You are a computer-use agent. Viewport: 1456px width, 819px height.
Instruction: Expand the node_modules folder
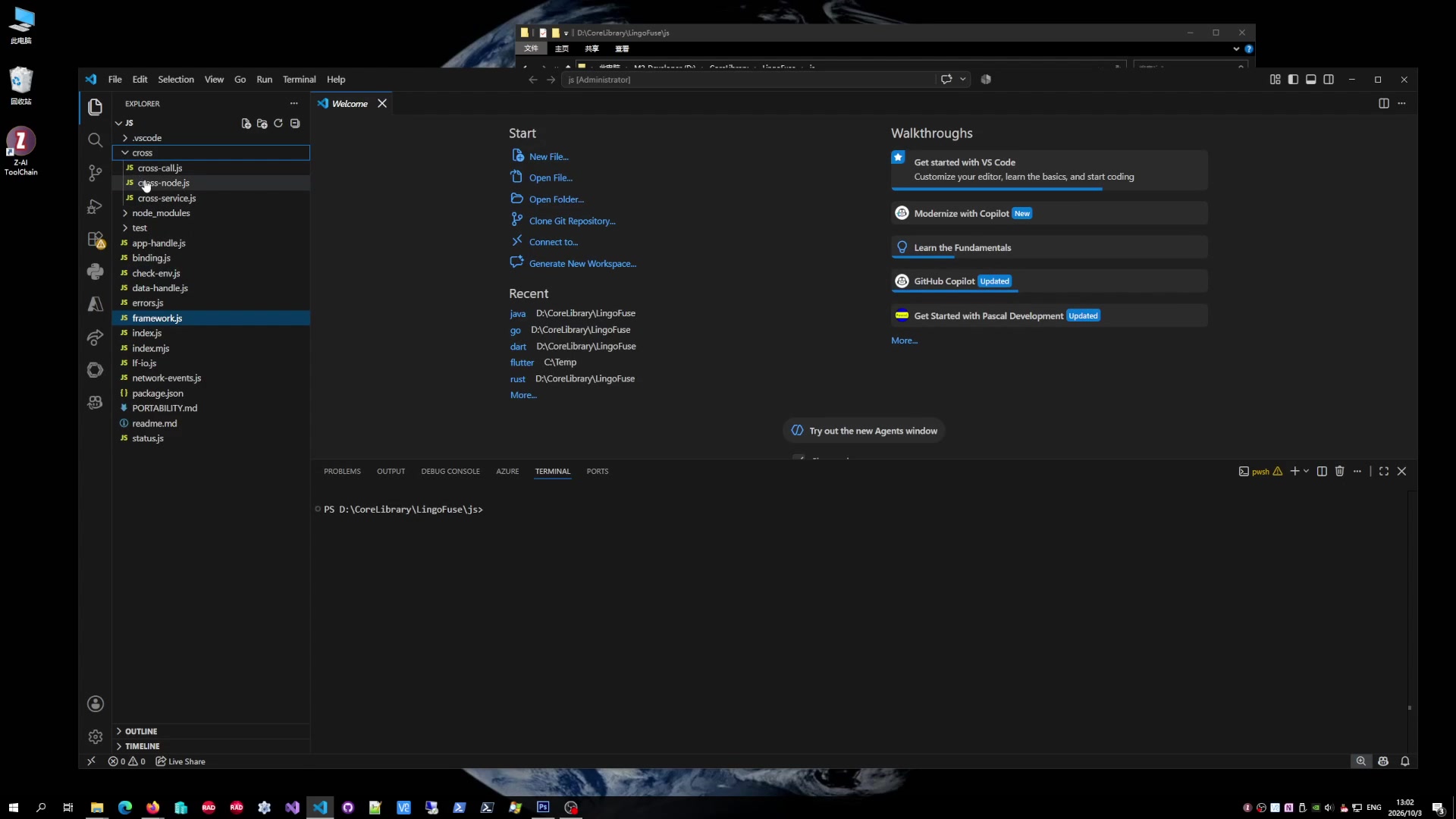[x=211, y=213]
